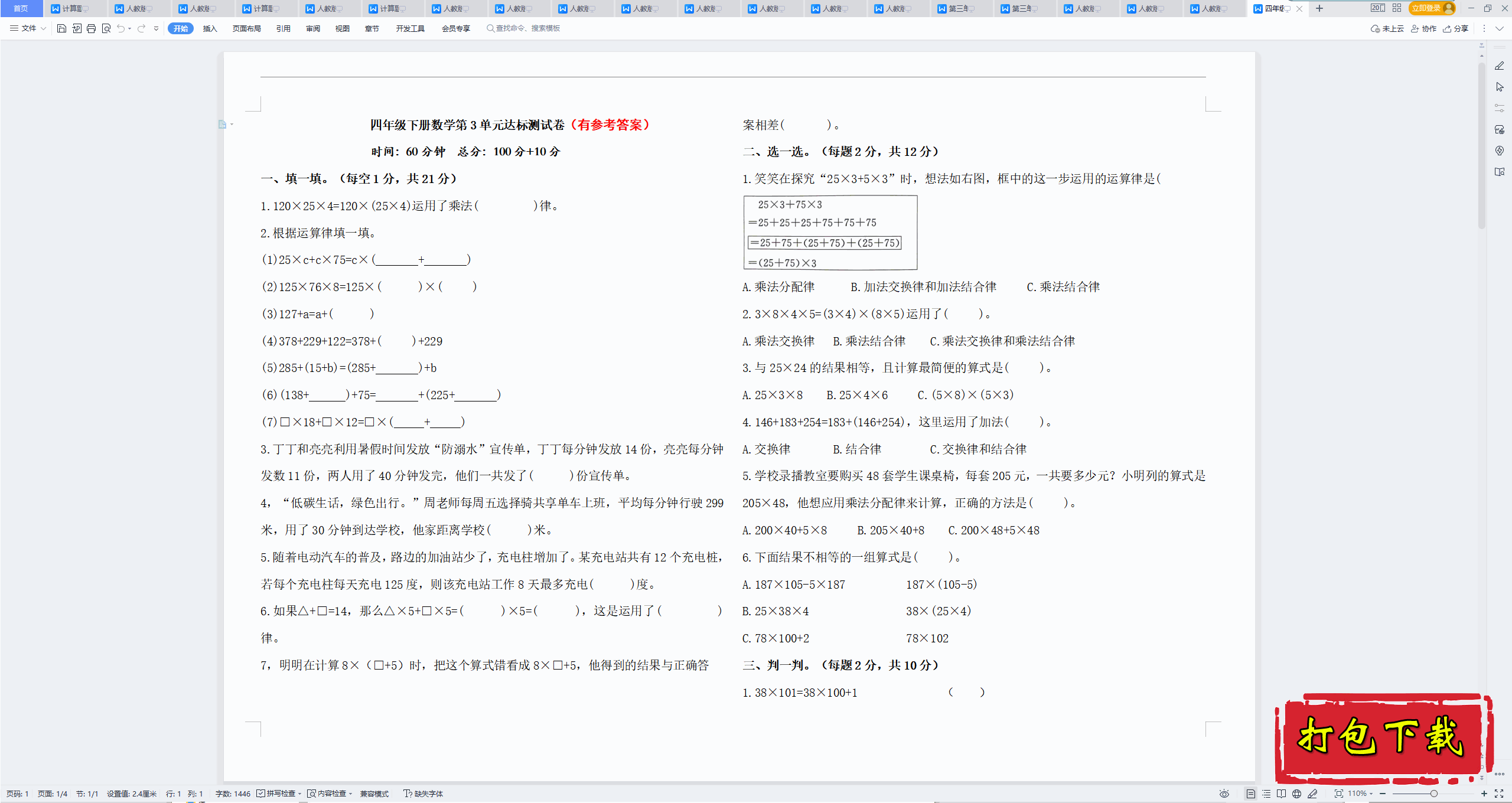The width and height of the screenshot is (1512, 803).
Task: Open content check dropdown arrow
Action: point(351,794)
